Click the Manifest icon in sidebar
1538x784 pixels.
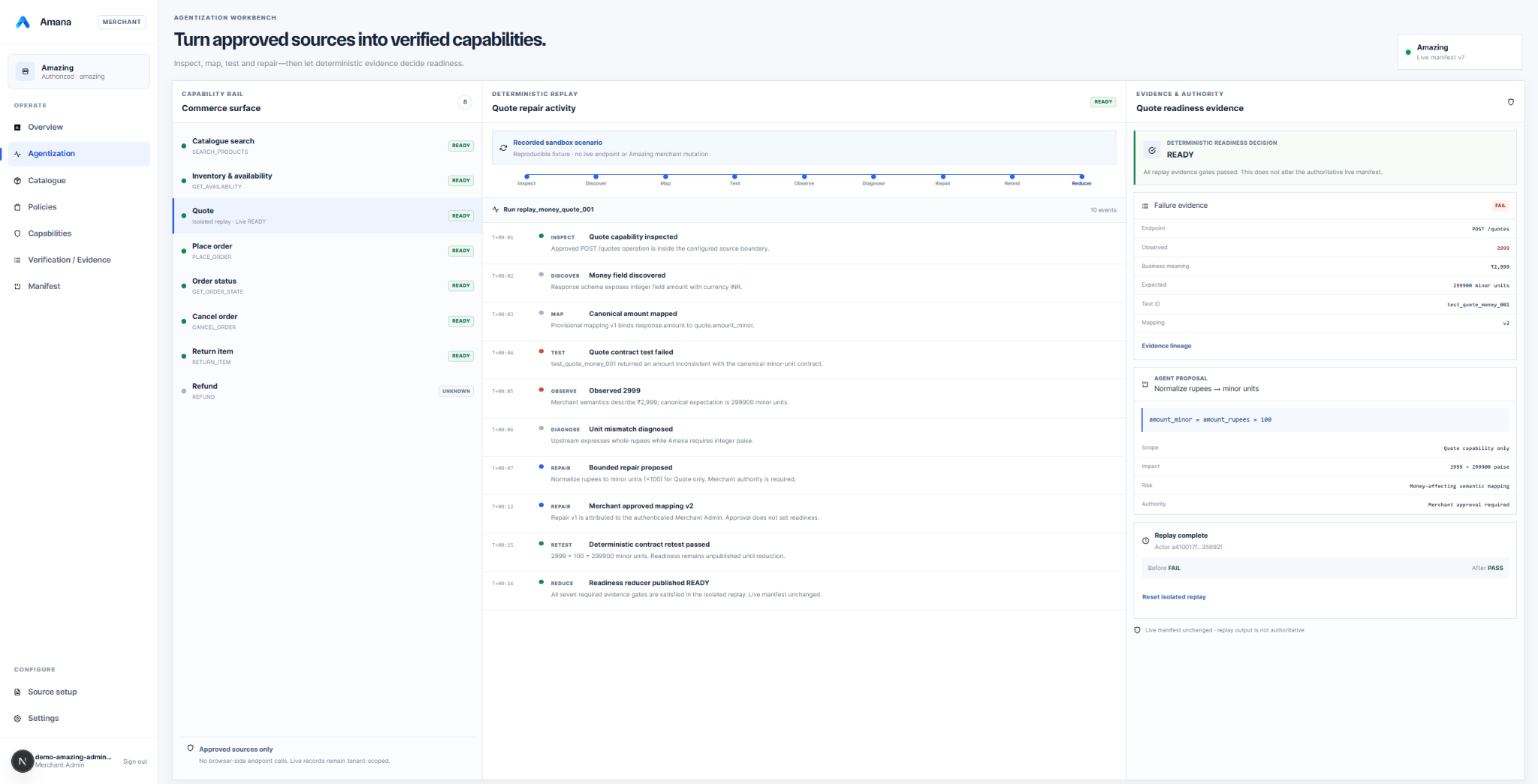tap(17, 286)
